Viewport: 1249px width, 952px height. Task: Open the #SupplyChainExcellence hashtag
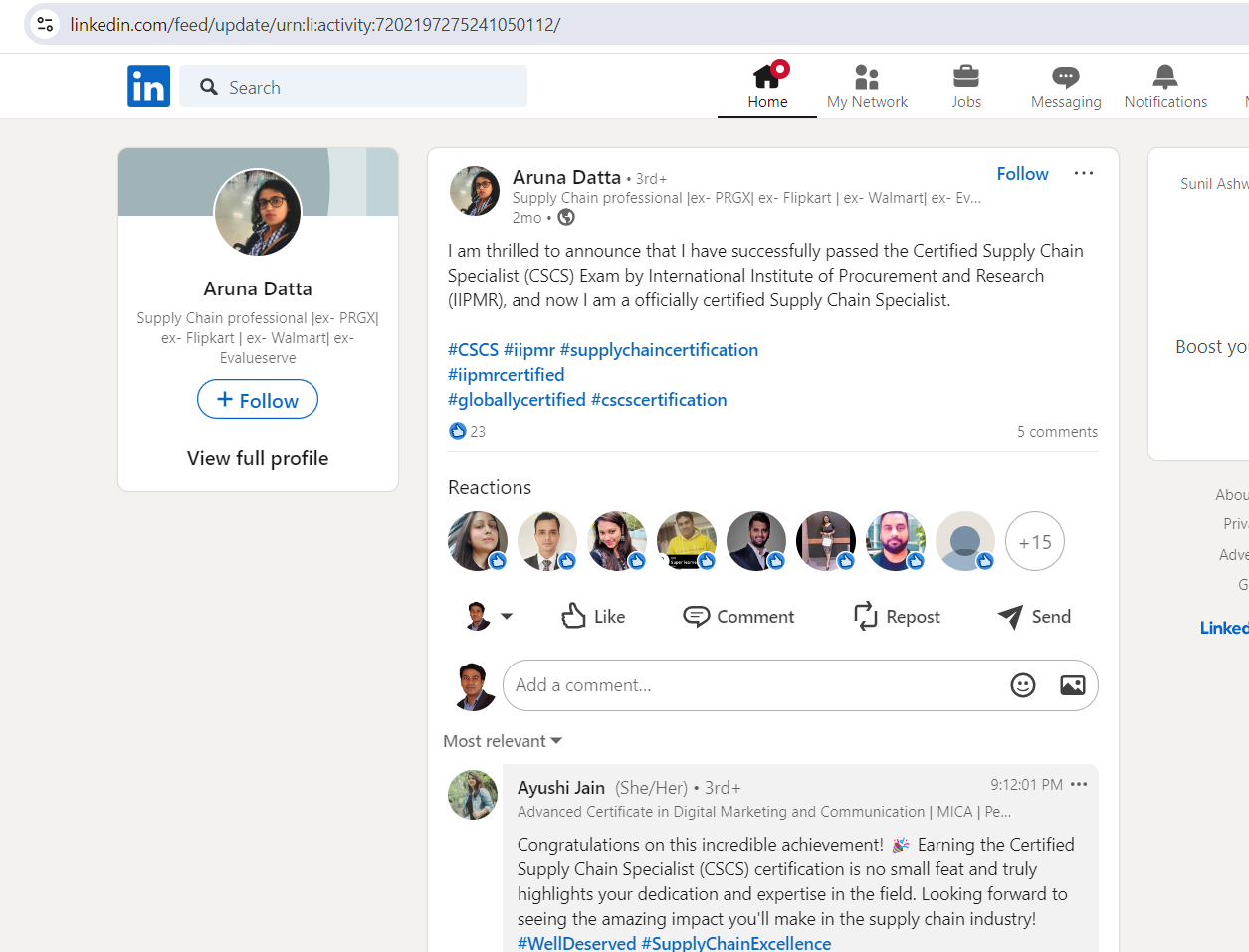click(x=736, y=943)
